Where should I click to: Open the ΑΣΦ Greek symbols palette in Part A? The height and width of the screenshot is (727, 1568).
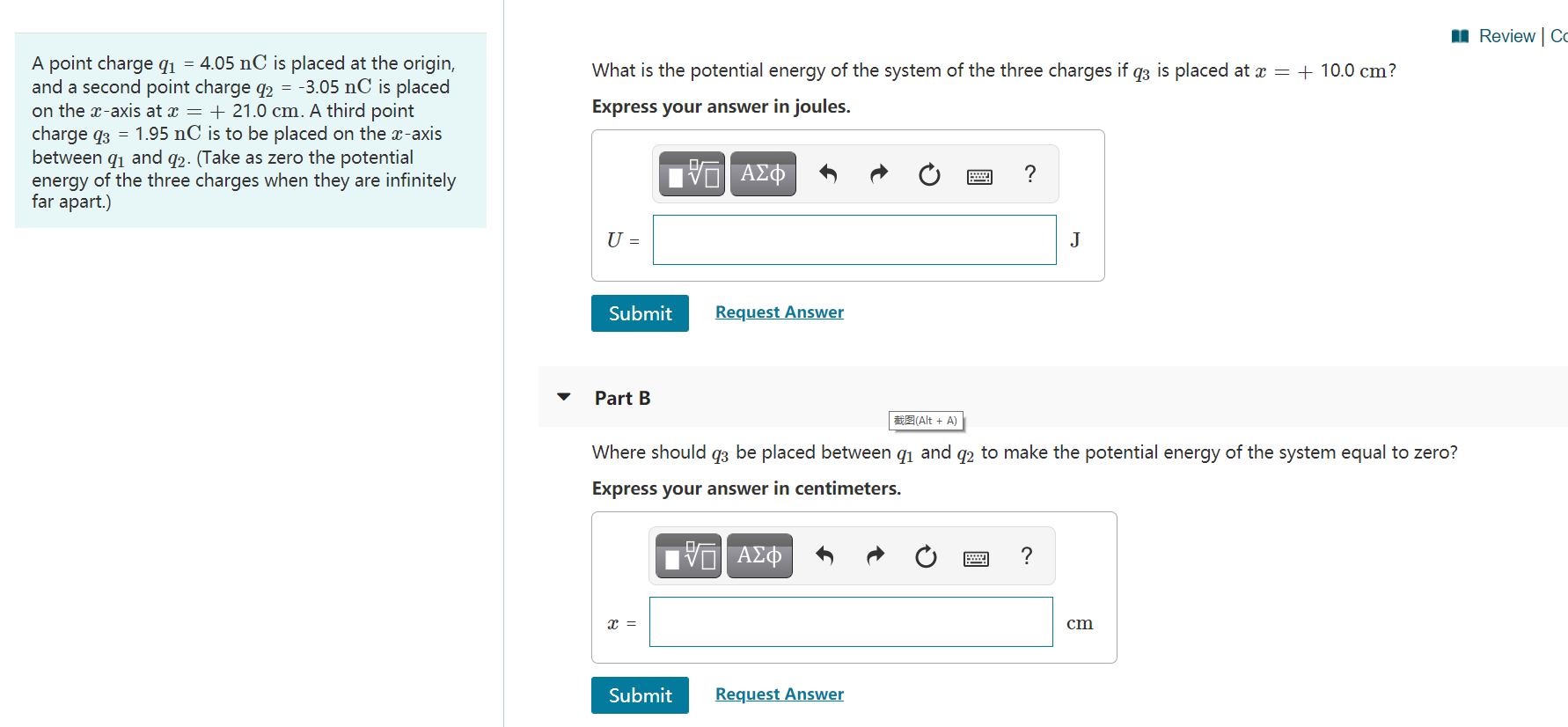pyautogui.click(x=762, y=173)
